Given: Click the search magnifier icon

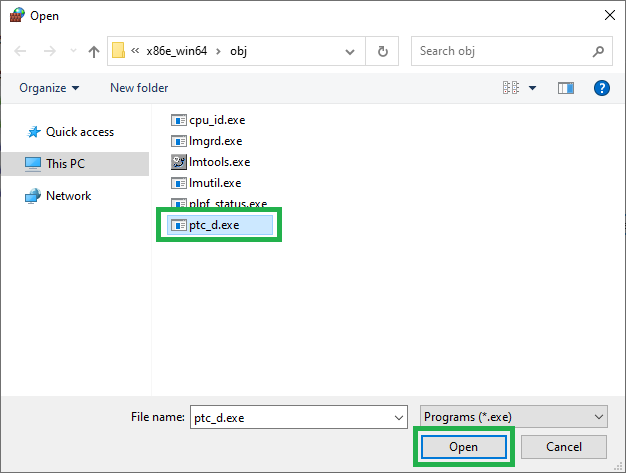Looking at the screenshot, I should [x=597, y=51].
